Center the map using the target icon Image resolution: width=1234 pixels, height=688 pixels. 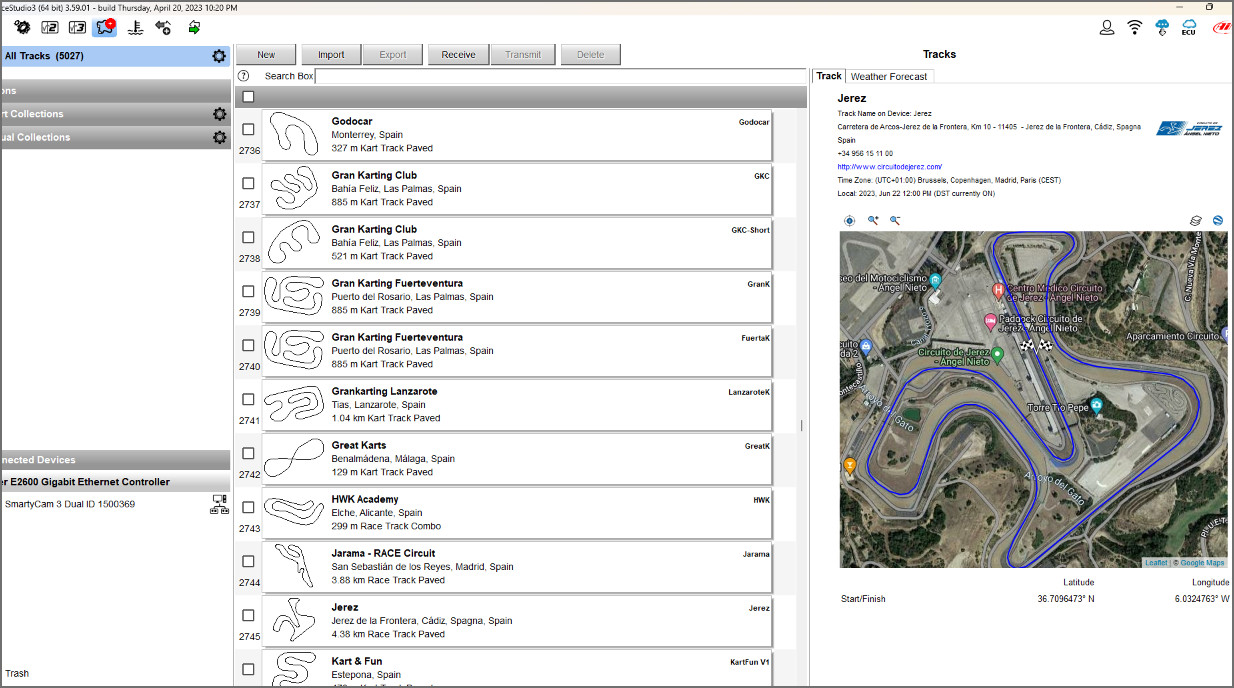(850, 220)
